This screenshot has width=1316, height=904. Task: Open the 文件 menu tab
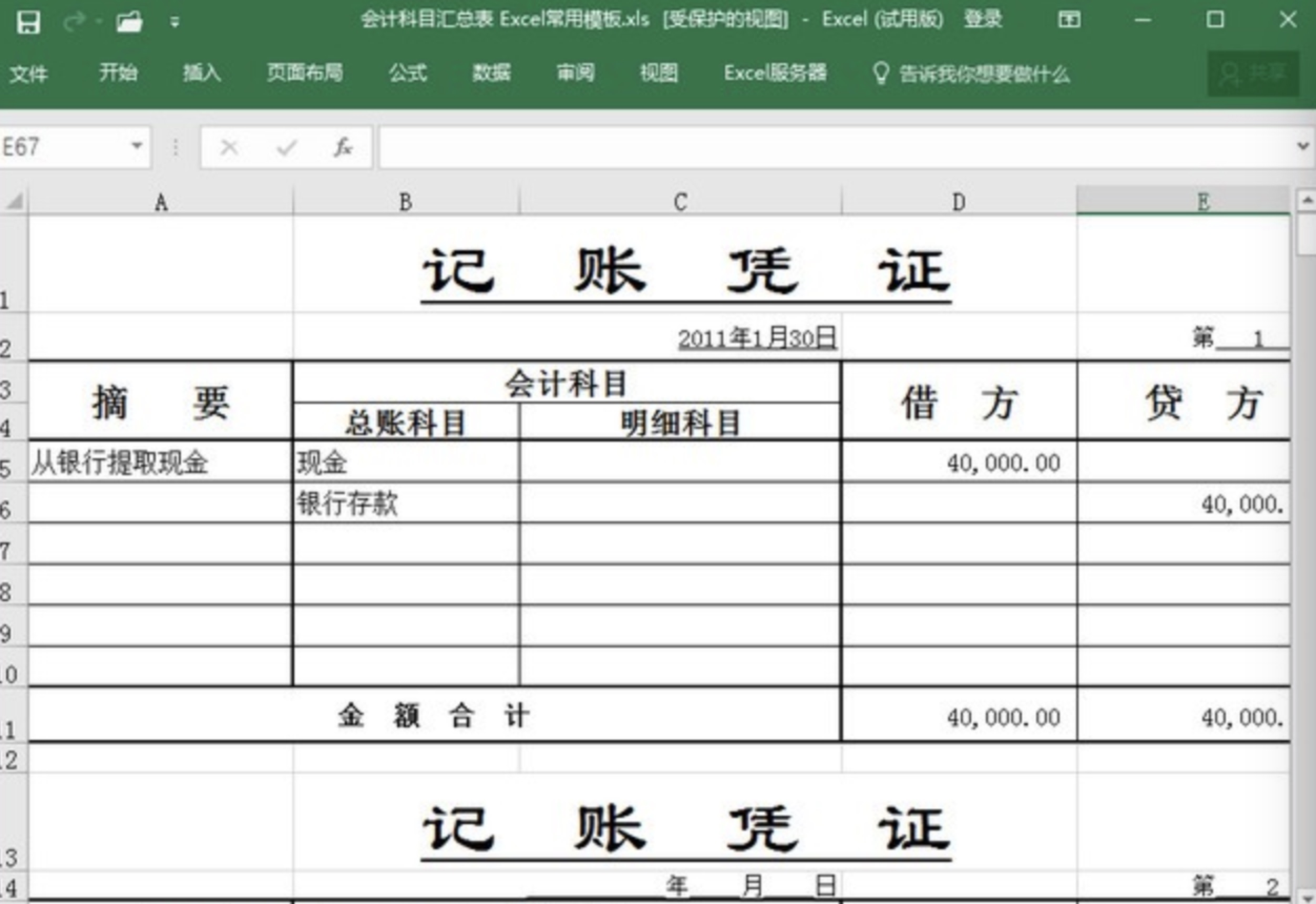(28, 74)
